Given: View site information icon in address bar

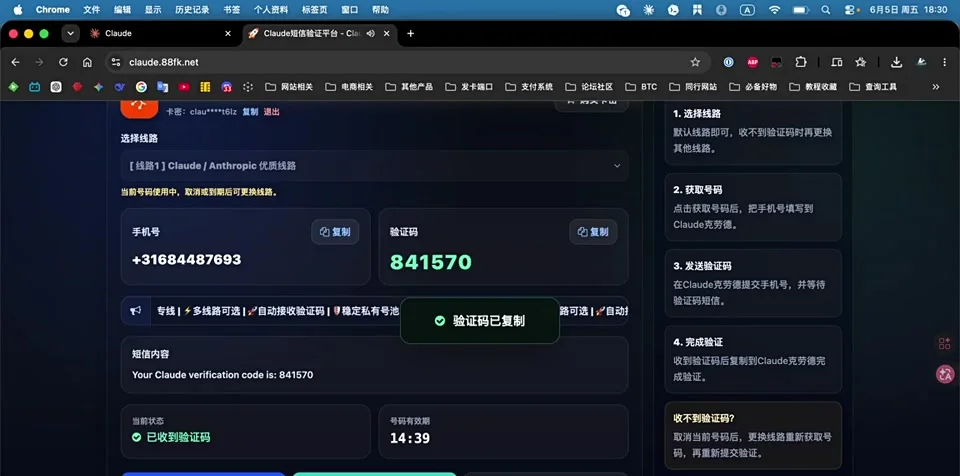Looking at the screenshot, I should click(x=116, y=62).
